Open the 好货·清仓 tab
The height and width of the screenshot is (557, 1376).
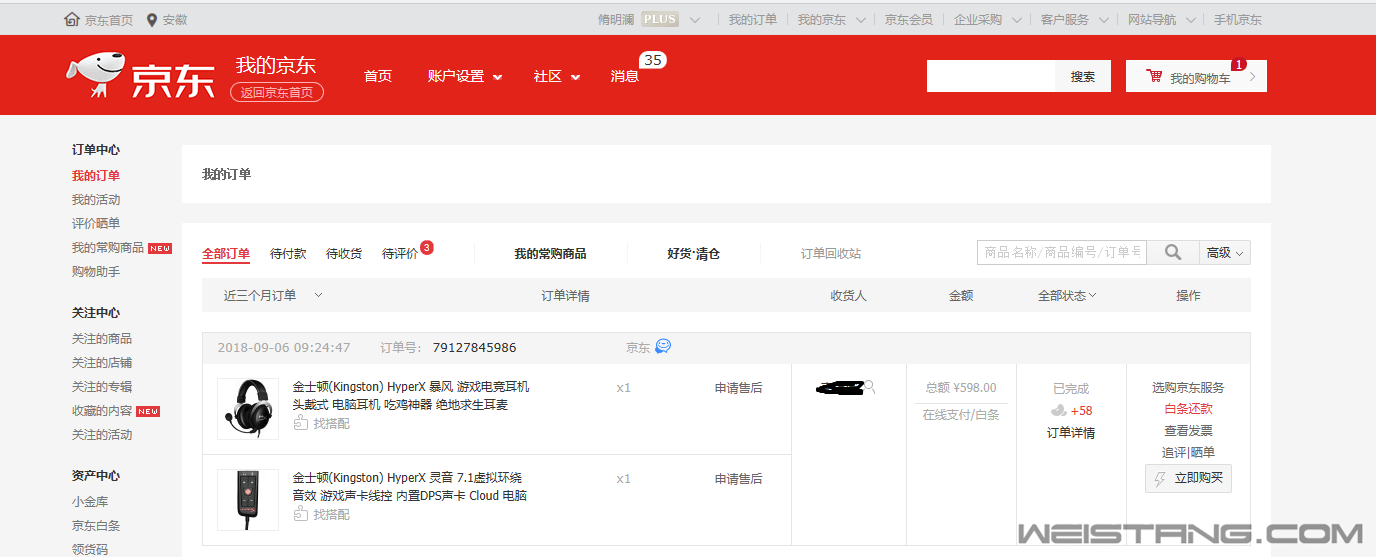coord(693,254)
